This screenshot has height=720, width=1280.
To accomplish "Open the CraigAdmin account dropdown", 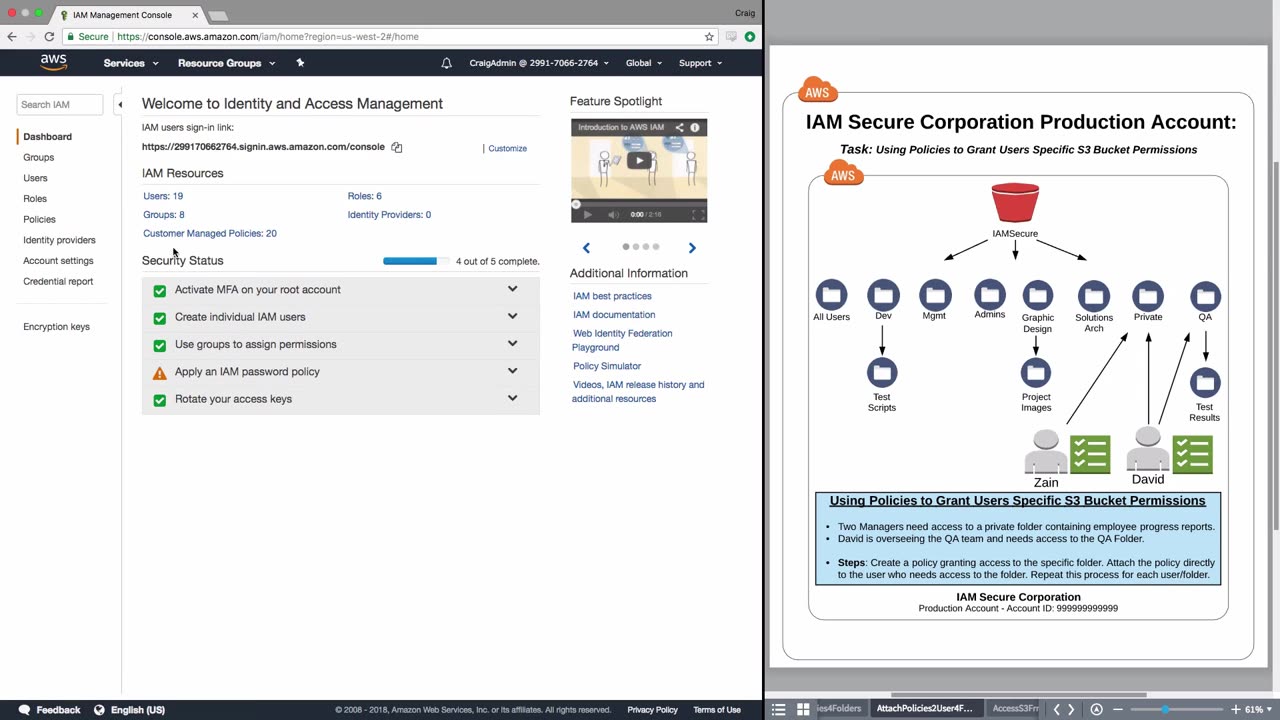I will [x=539, y=63].
